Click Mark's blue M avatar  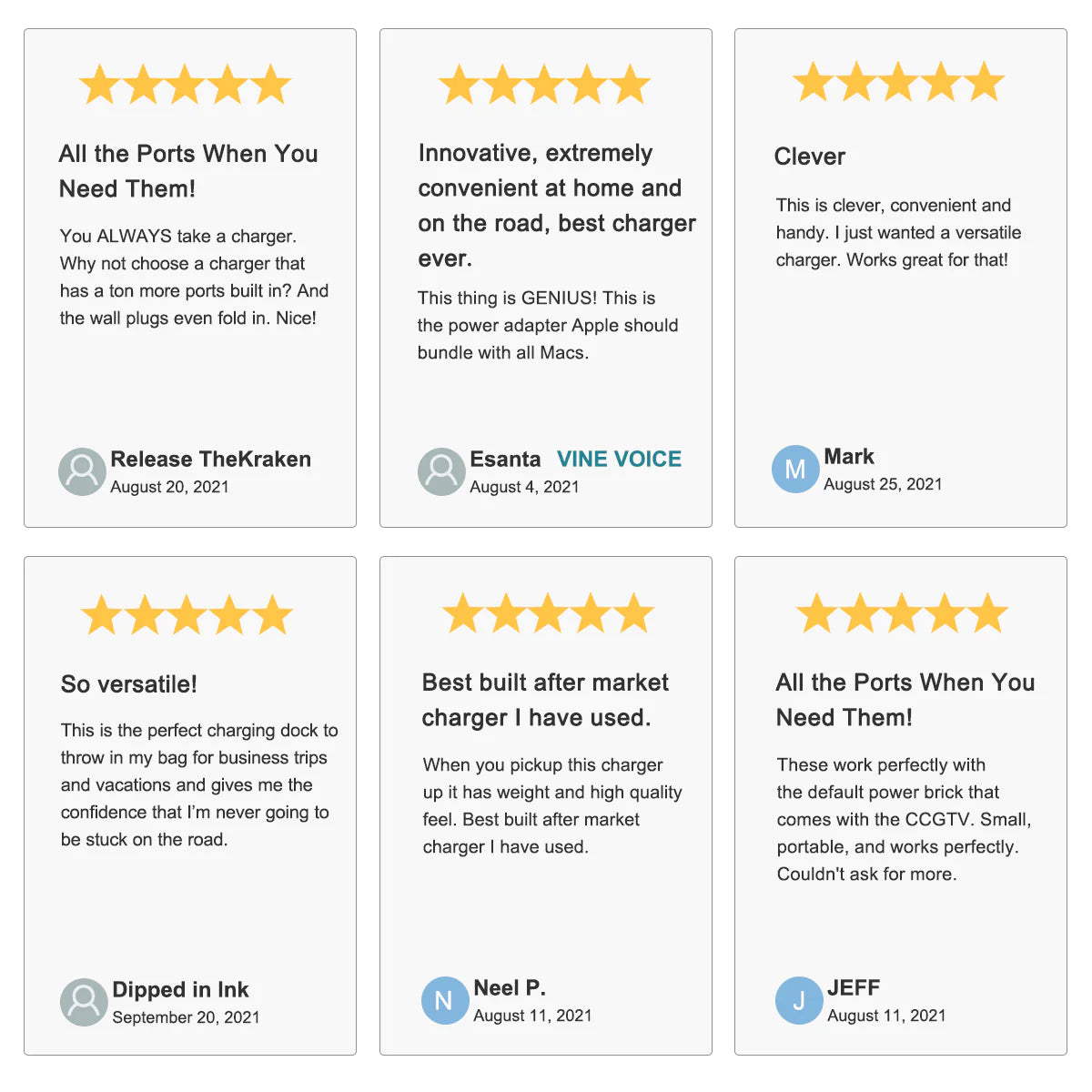(795, 470)
